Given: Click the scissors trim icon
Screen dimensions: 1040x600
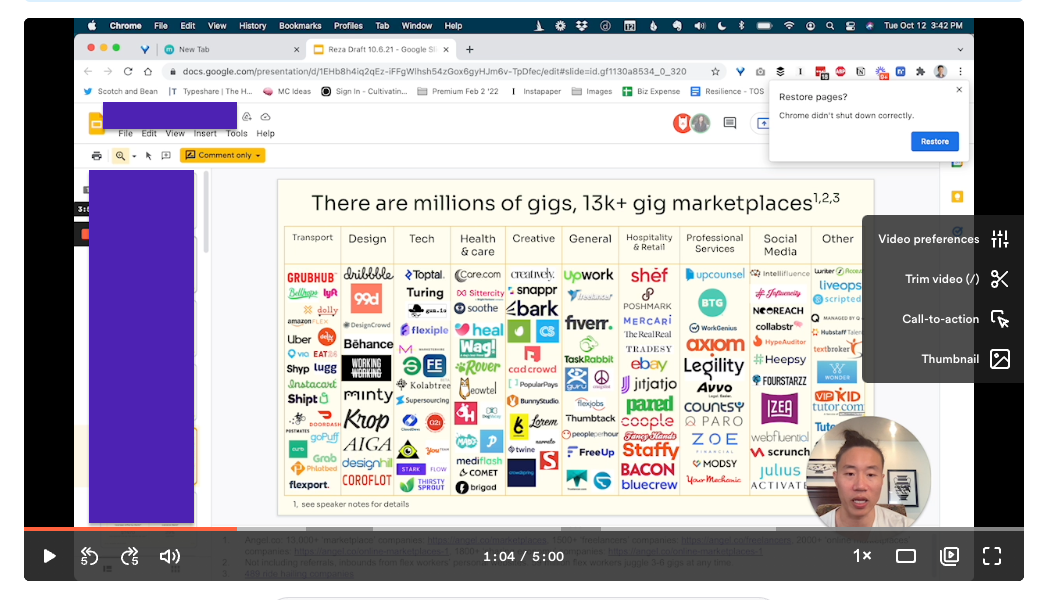Looking at the screenshot, I should coord(1000,279).
